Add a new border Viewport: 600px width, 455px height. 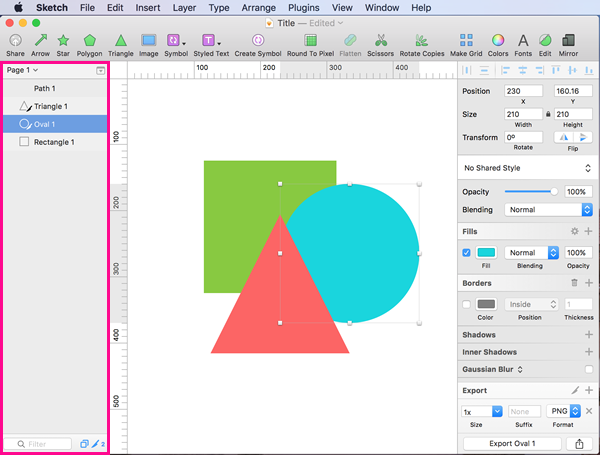tap(589, 283)
